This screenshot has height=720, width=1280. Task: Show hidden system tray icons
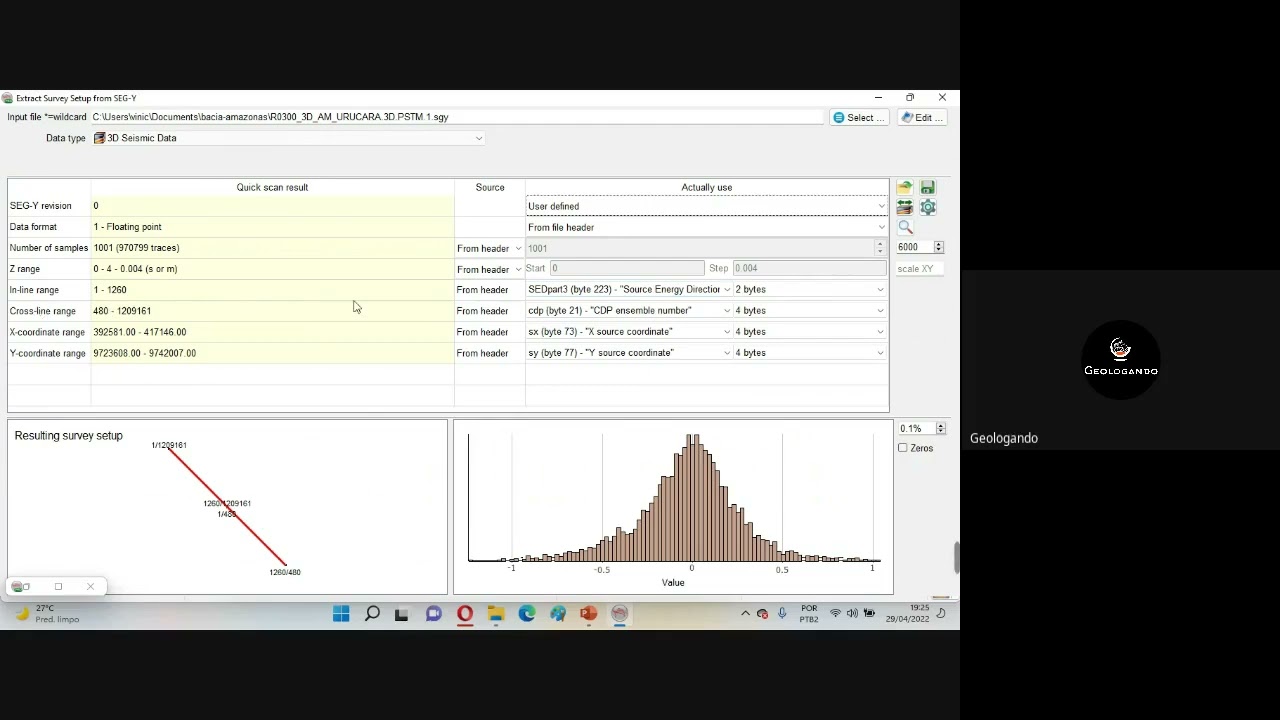pos(745,613)
